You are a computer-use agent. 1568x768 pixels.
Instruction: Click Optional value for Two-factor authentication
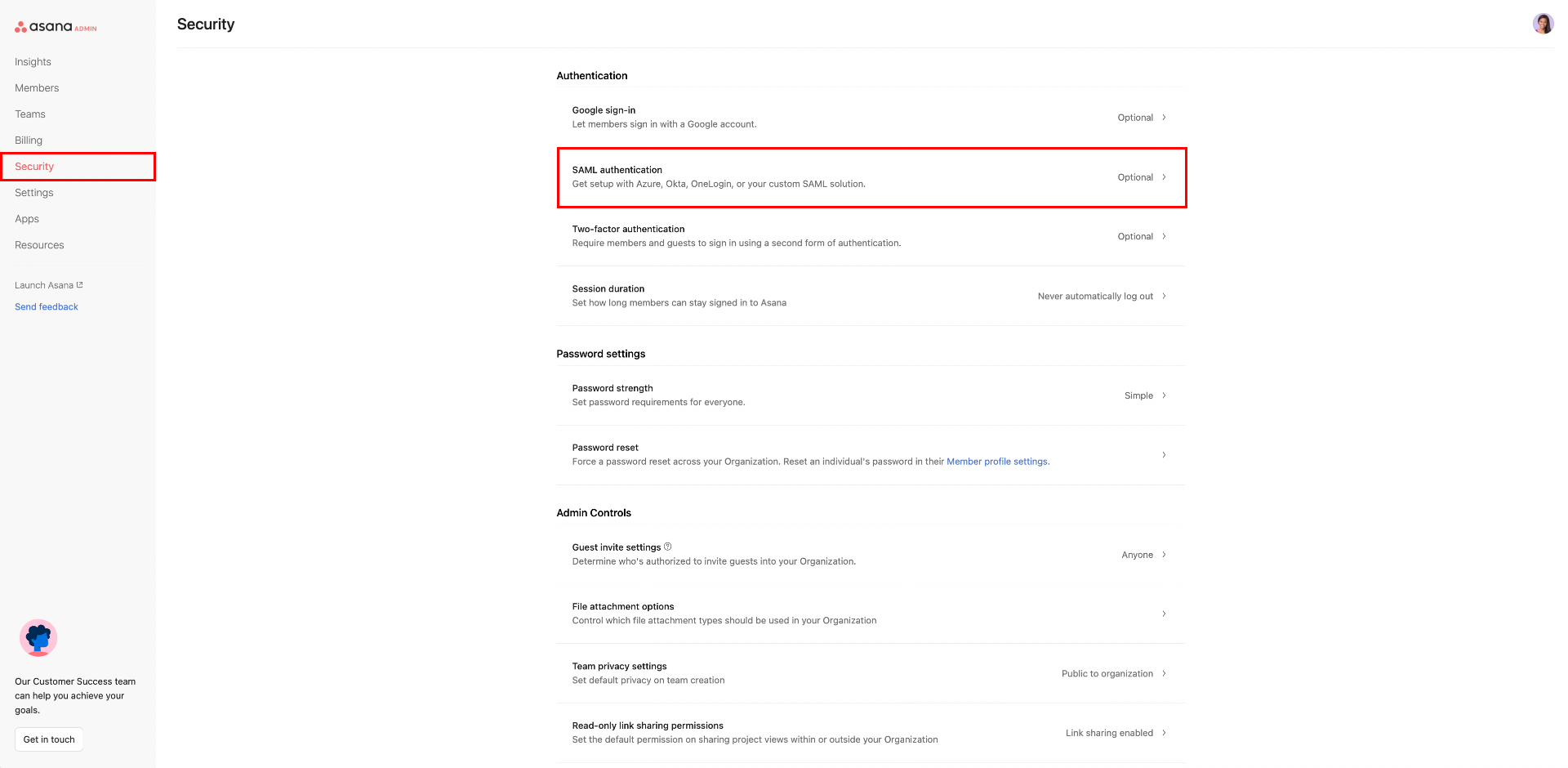[x=1135, y=237]
